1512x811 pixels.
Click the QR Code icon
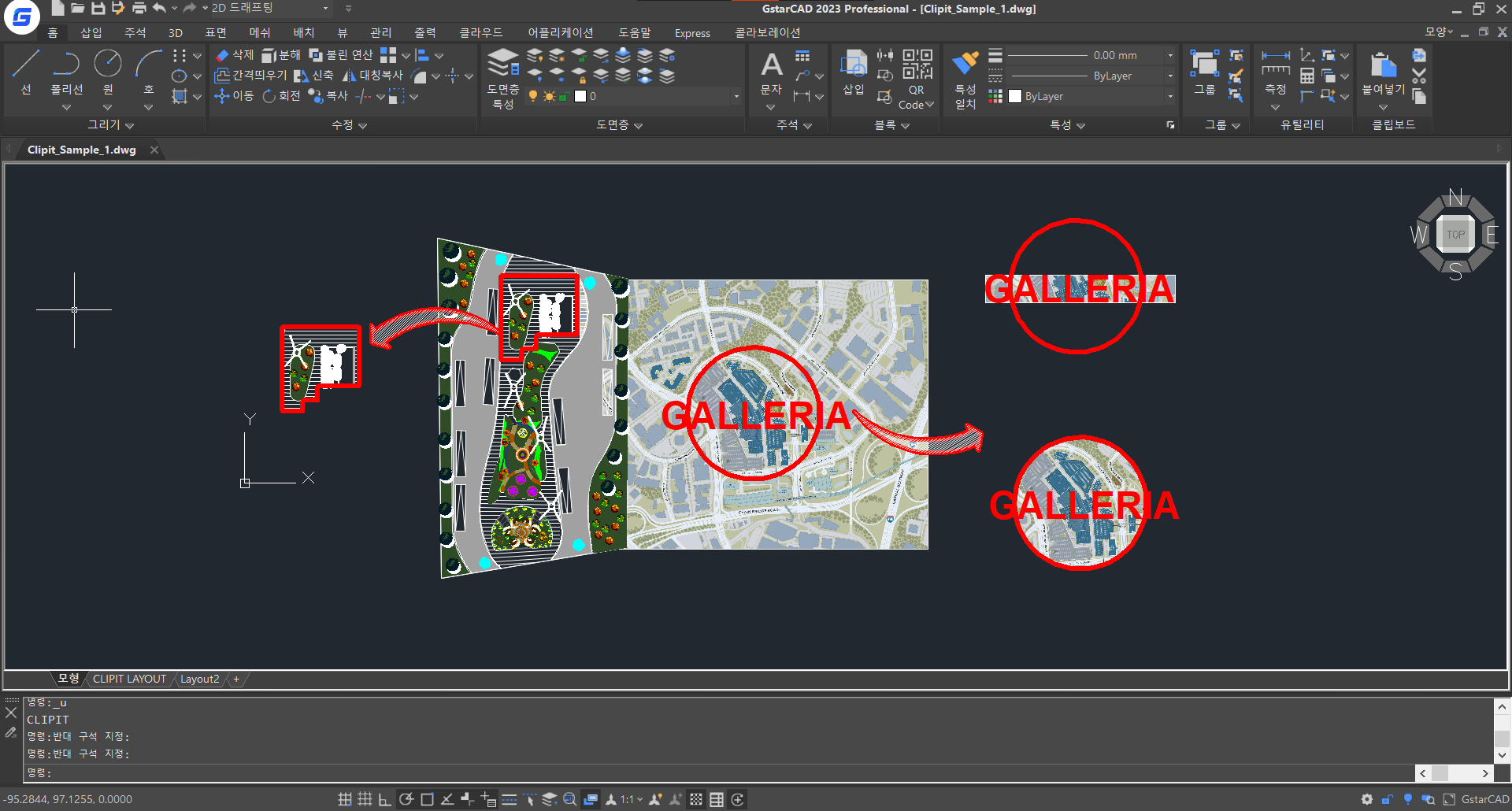(x=917, y=64)
